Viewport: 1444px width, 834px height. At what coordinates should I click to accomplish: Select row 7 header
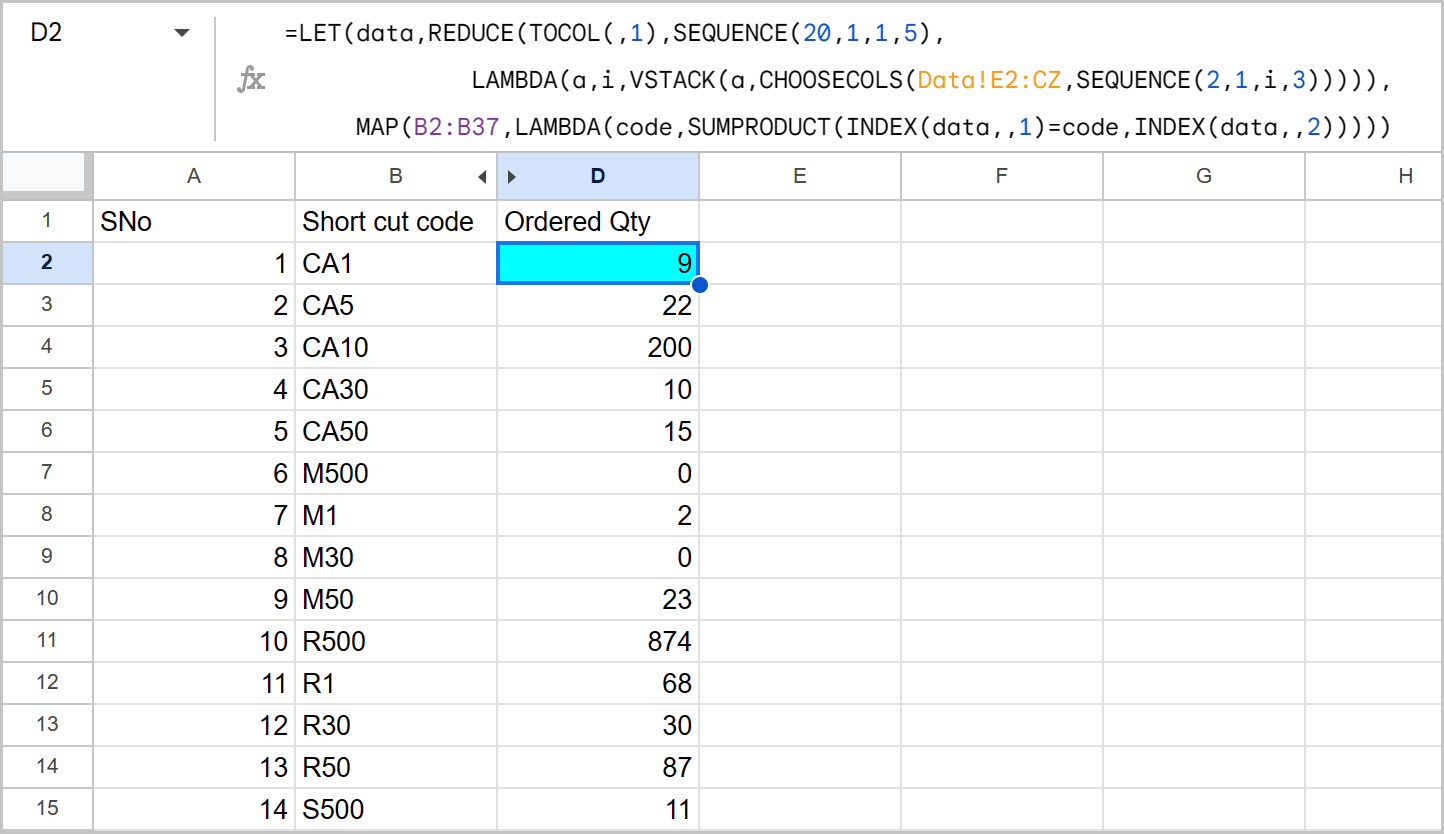(x=47, y=472)
